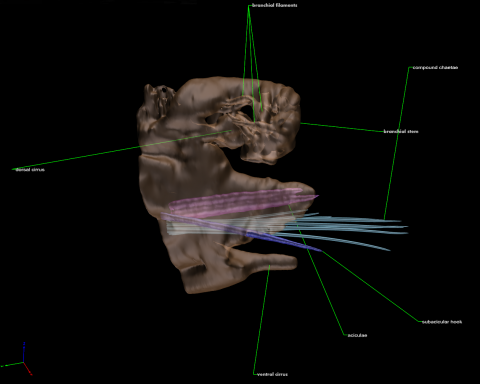Click the "ventral cirrus" annotation label
480x384 pixels.
pyautogui.click(x=272, y=374)
